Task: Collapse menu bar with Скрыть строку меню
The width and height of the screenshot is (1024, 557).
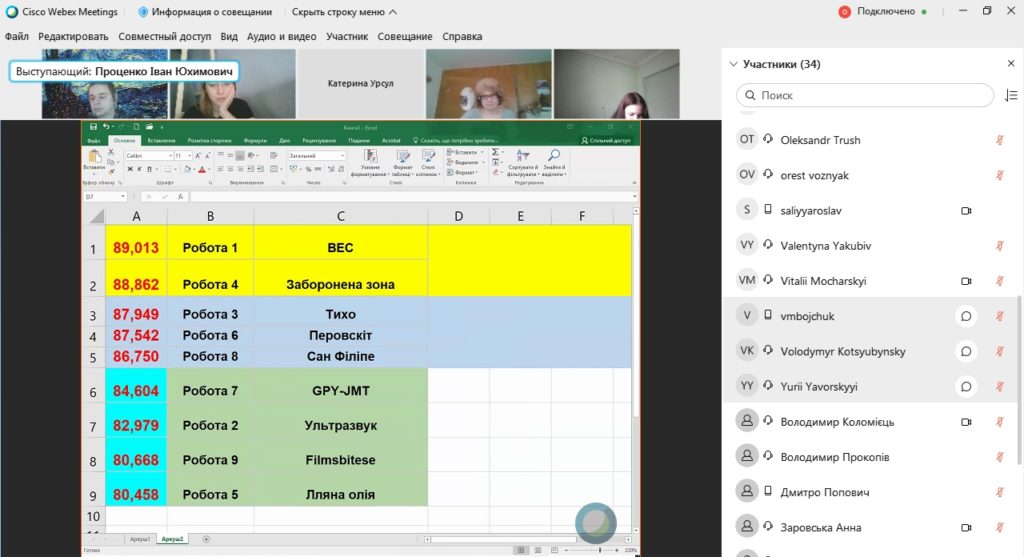Action: (x=344, y=12)
